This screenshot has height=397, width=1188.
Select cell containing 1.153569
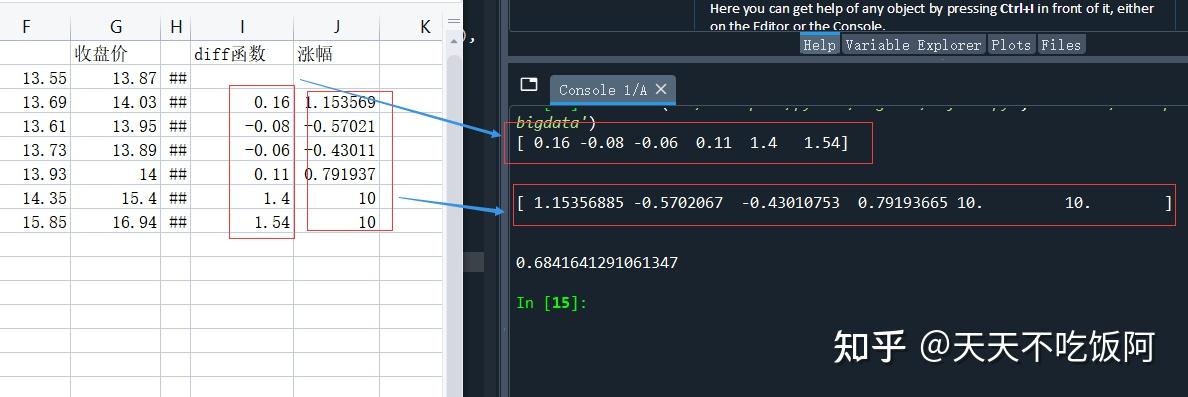click(336, 102)
